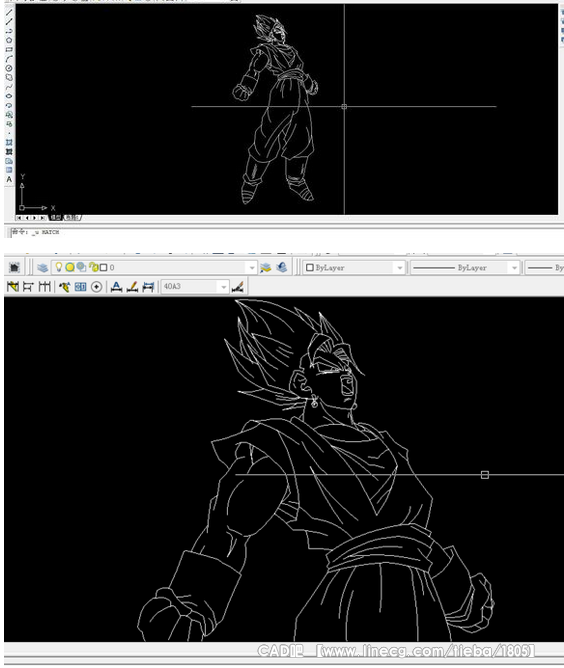Select the Polygon tool
The height and width of the screenshot is (668, 564).
pos(9,40)
